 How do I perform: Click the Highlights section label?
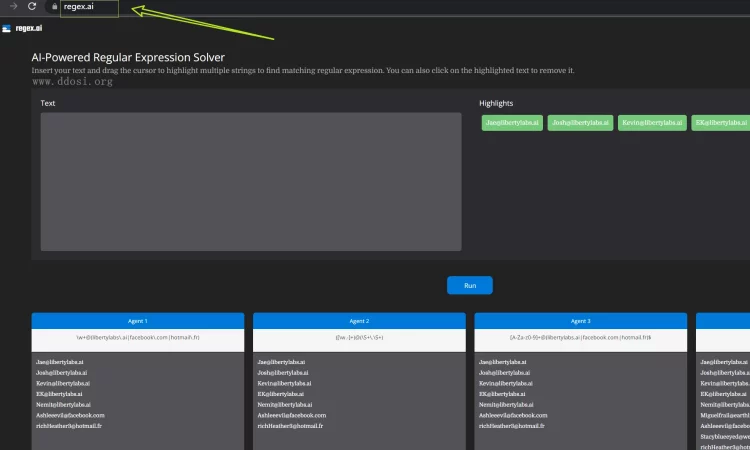[496, 103]
